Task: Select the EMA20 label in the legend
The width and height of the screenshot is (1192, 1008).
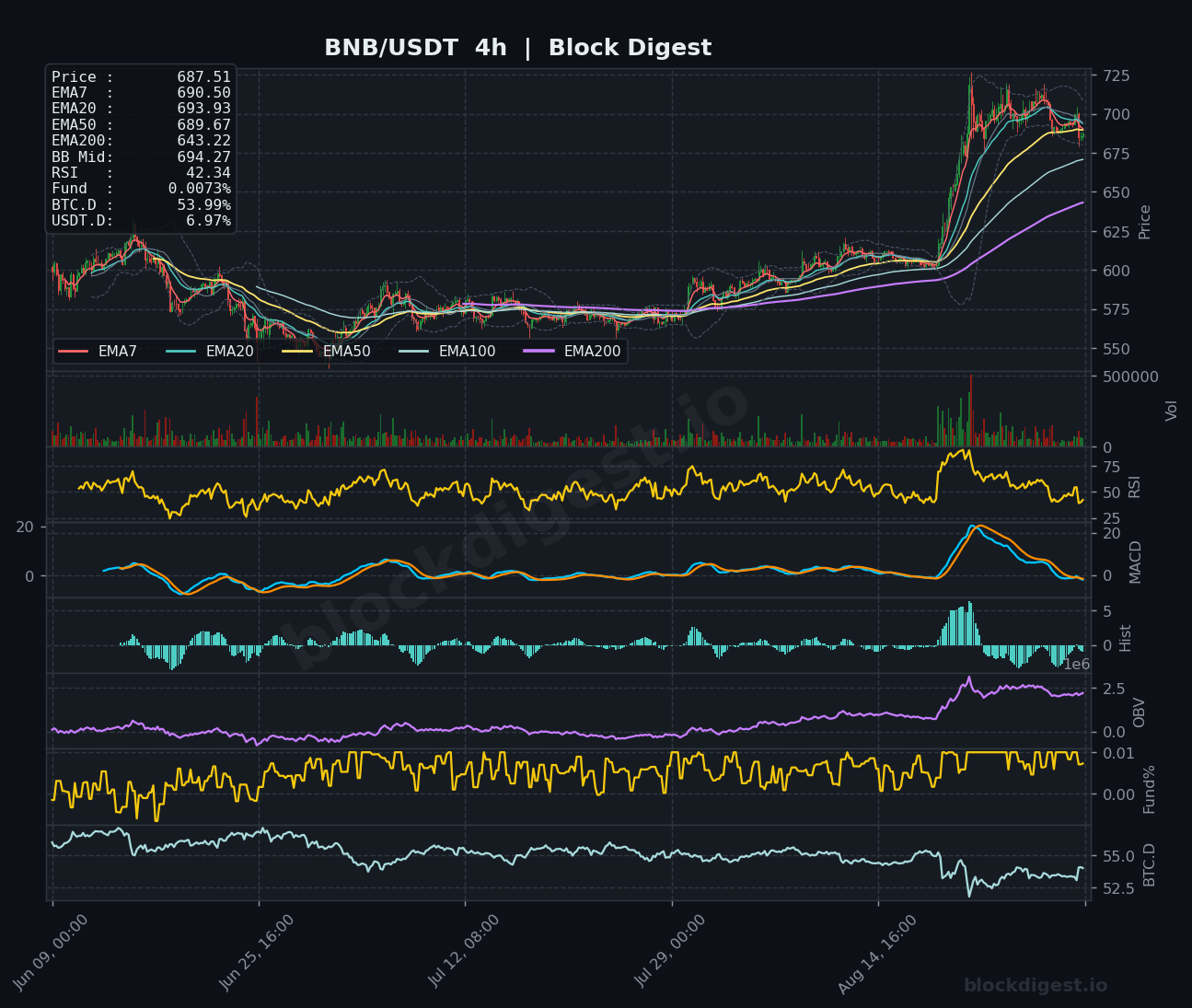Action: [x=230, y=351]
